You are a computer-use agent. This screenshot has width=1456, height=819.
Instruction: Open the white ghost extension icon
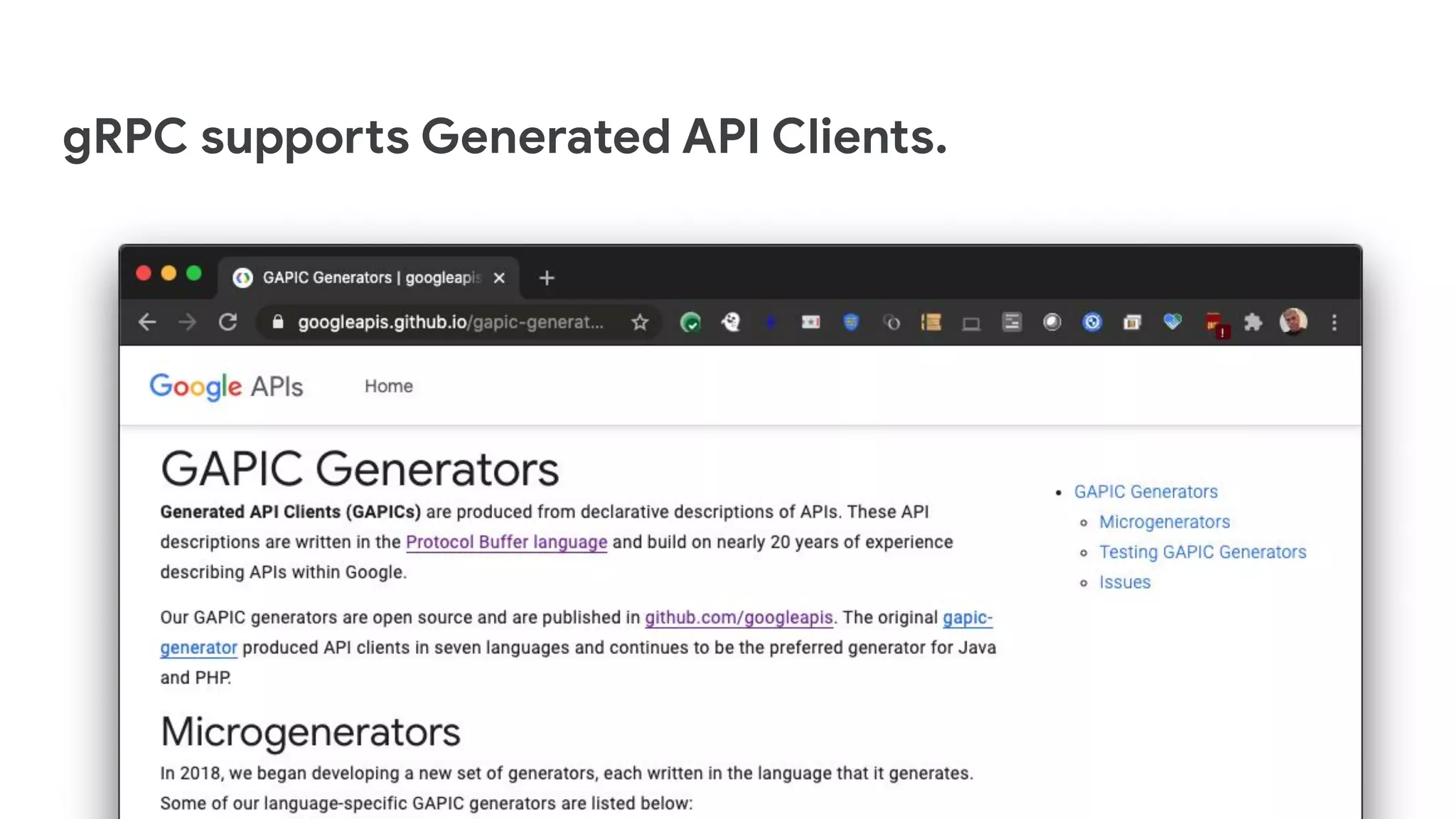(x=731, y=322)
